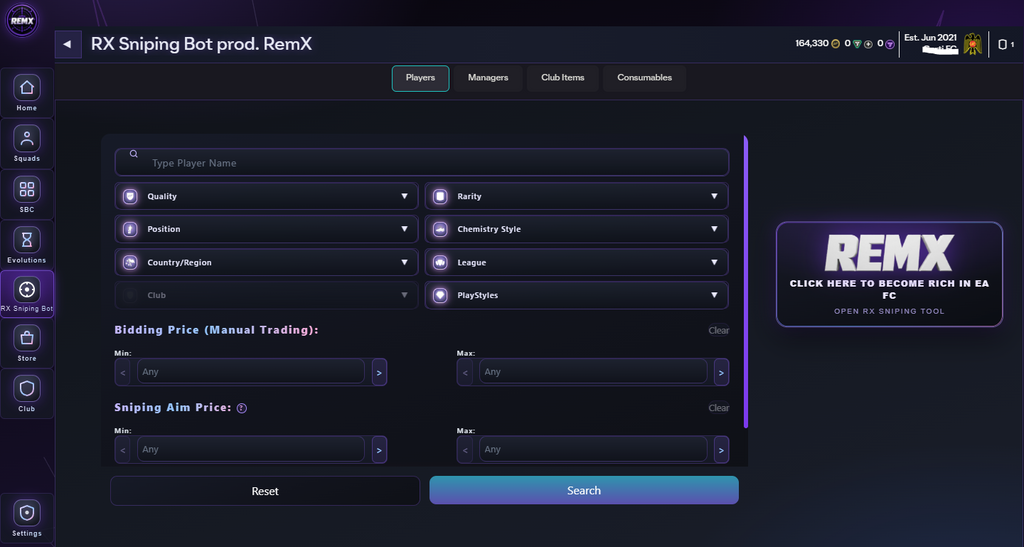Click the Est. Jun 2021 text
1024x547 pixels.
(930, 37)
